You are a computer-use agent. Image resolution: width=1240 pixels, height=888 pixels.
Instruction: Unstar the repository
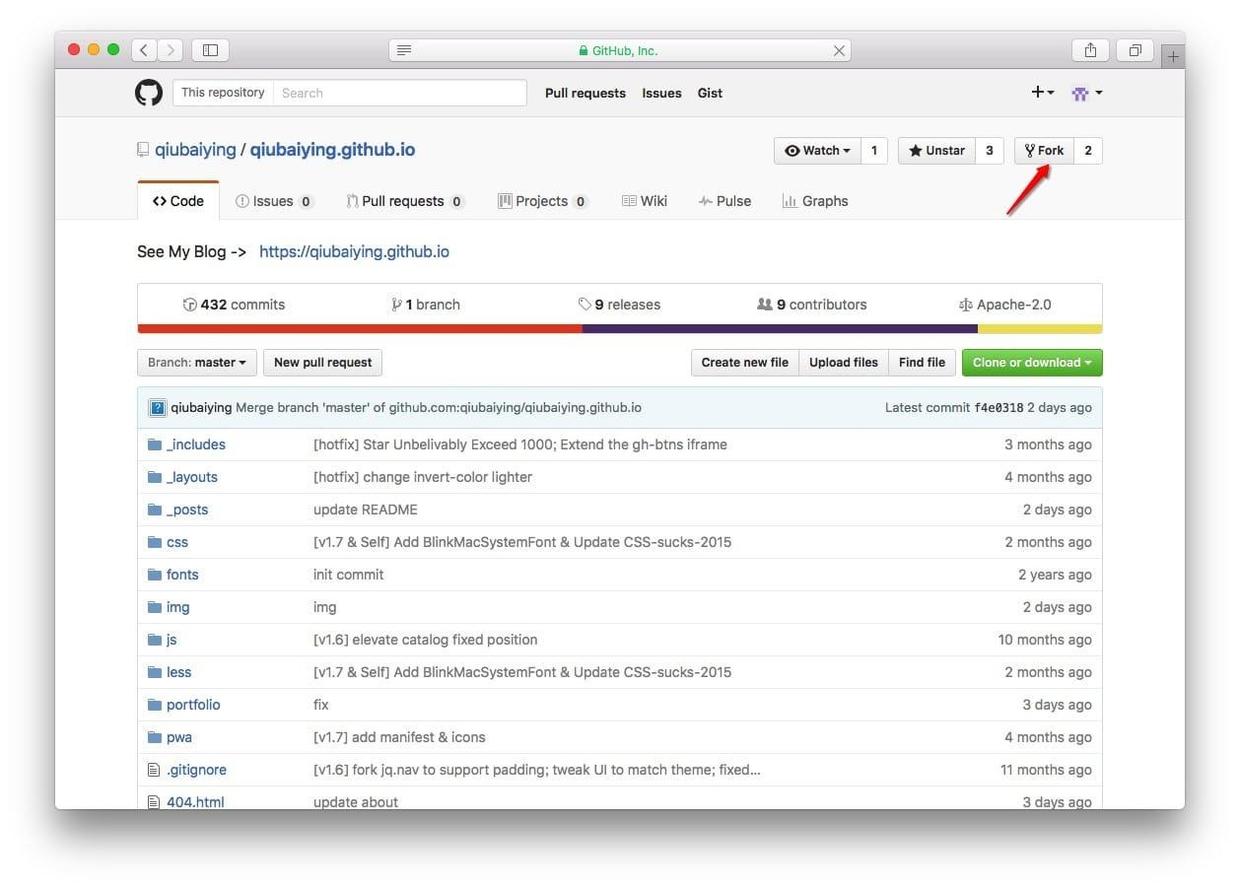coord(936,151)
